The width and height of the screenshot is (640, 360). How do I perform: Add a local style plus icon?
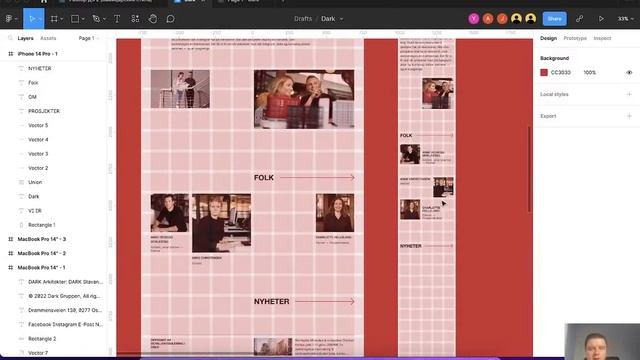coord(629,94)
